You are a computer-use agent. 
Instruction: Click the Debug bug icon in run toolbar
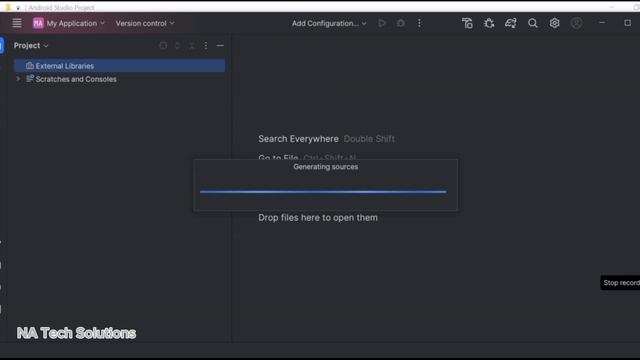401,23
